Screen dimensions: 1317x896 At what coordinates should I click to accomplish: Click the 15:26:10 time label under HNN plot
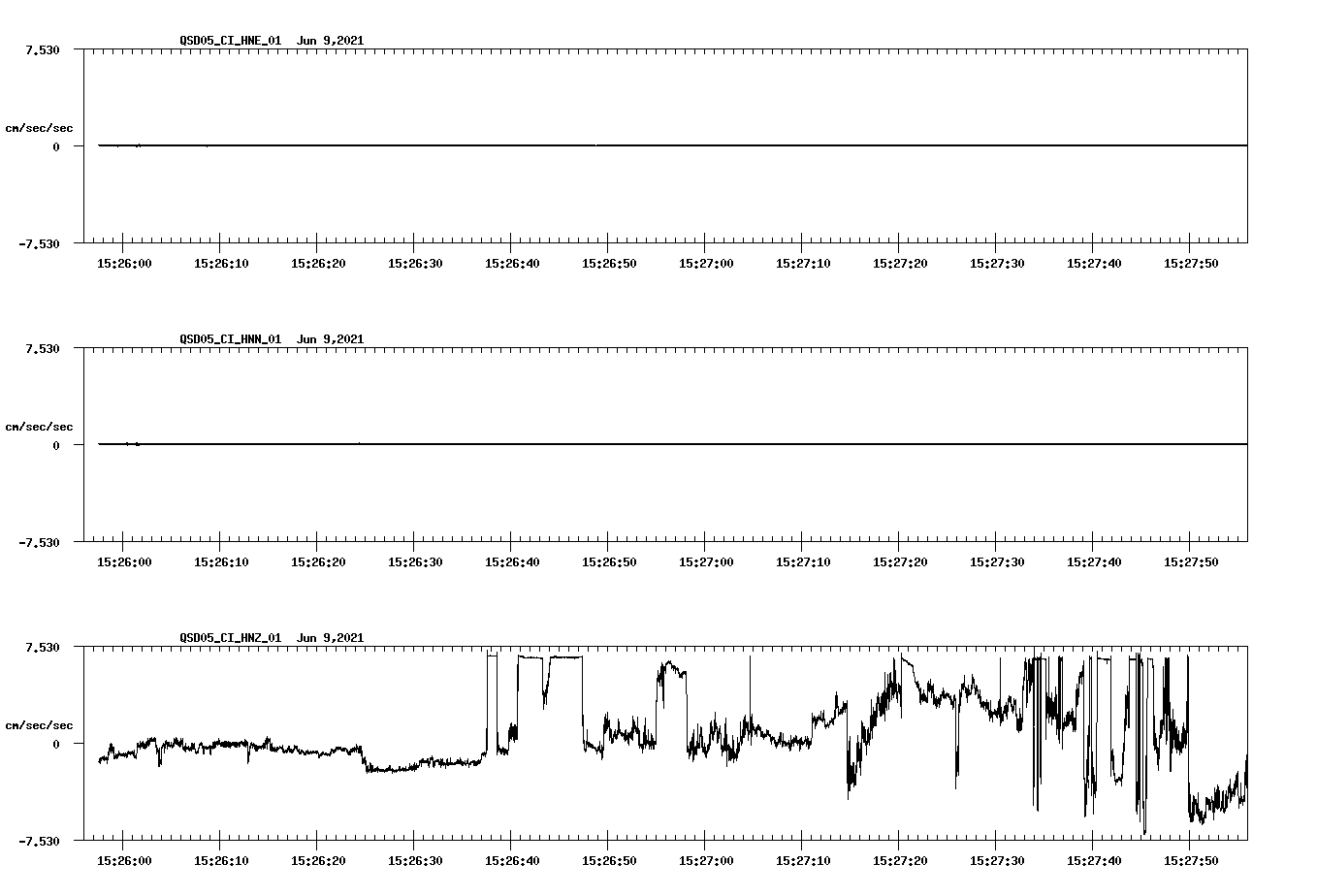click(221, 561)
